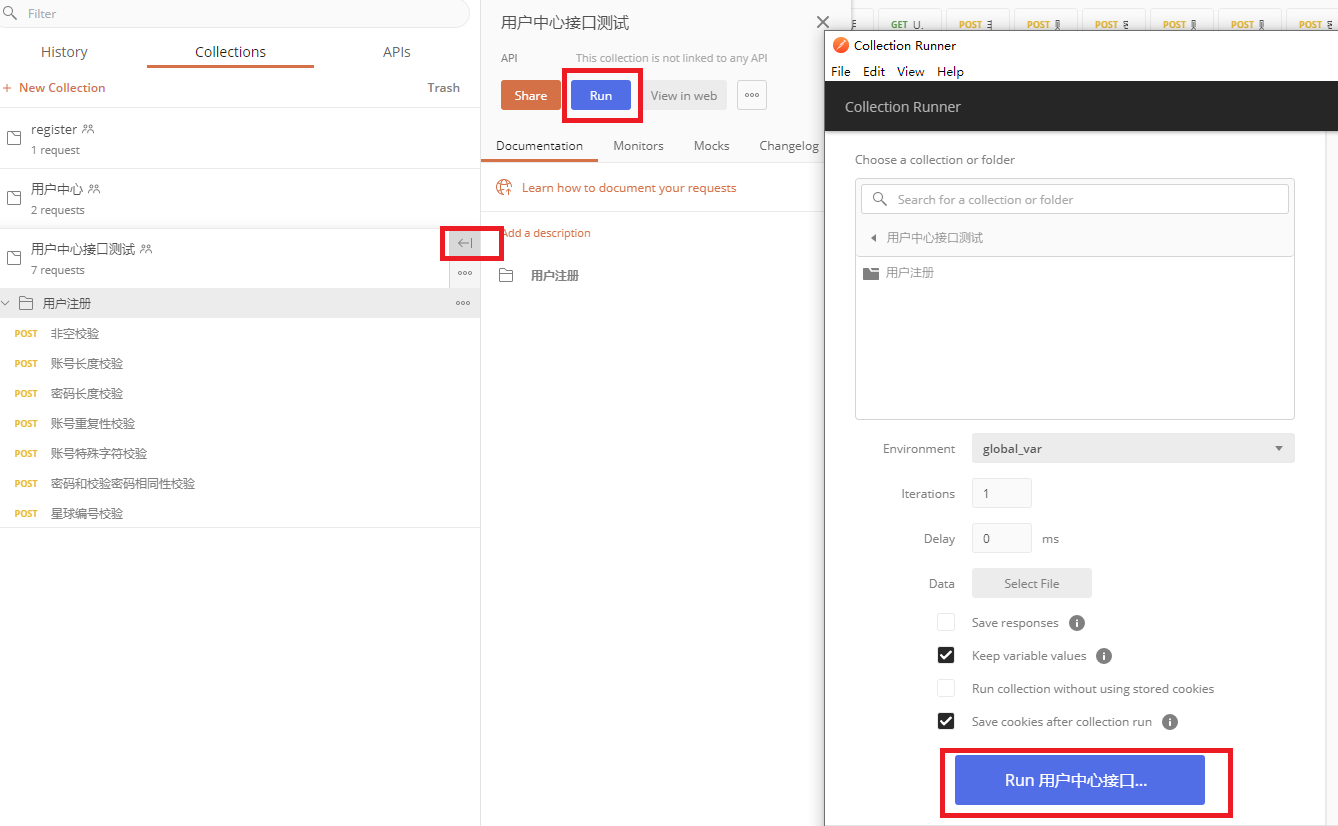Image resolution: width=1338 pixels, height=826 pixels.
Task: Switch to the Collections tab
Action: (230, 52)
